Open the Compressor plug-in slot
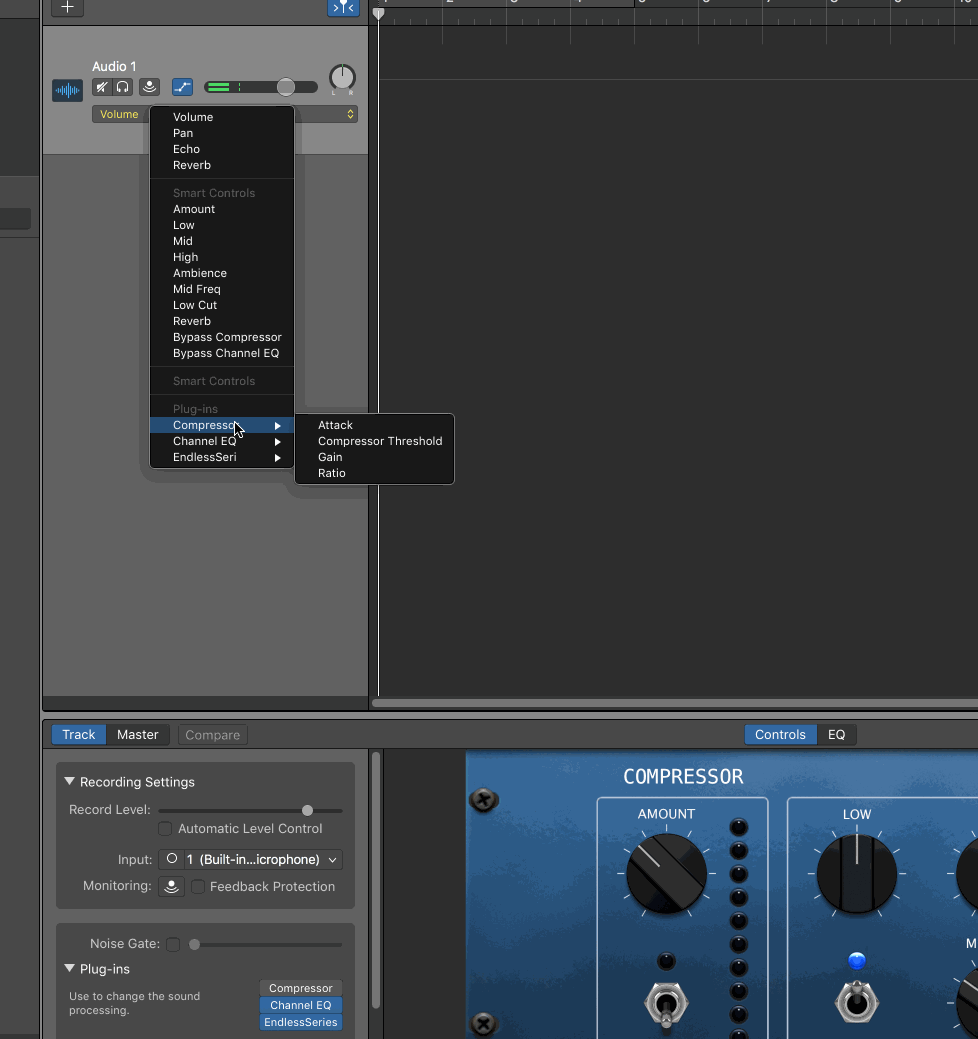Viewport: 978px width, 1039px height. click(x=301, y=988)
